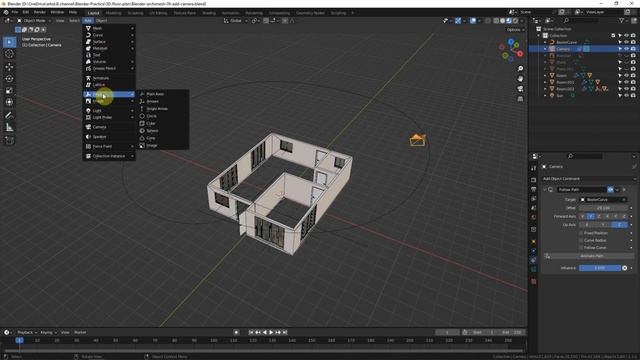Open the timeline Marker menu

point(80,332)
